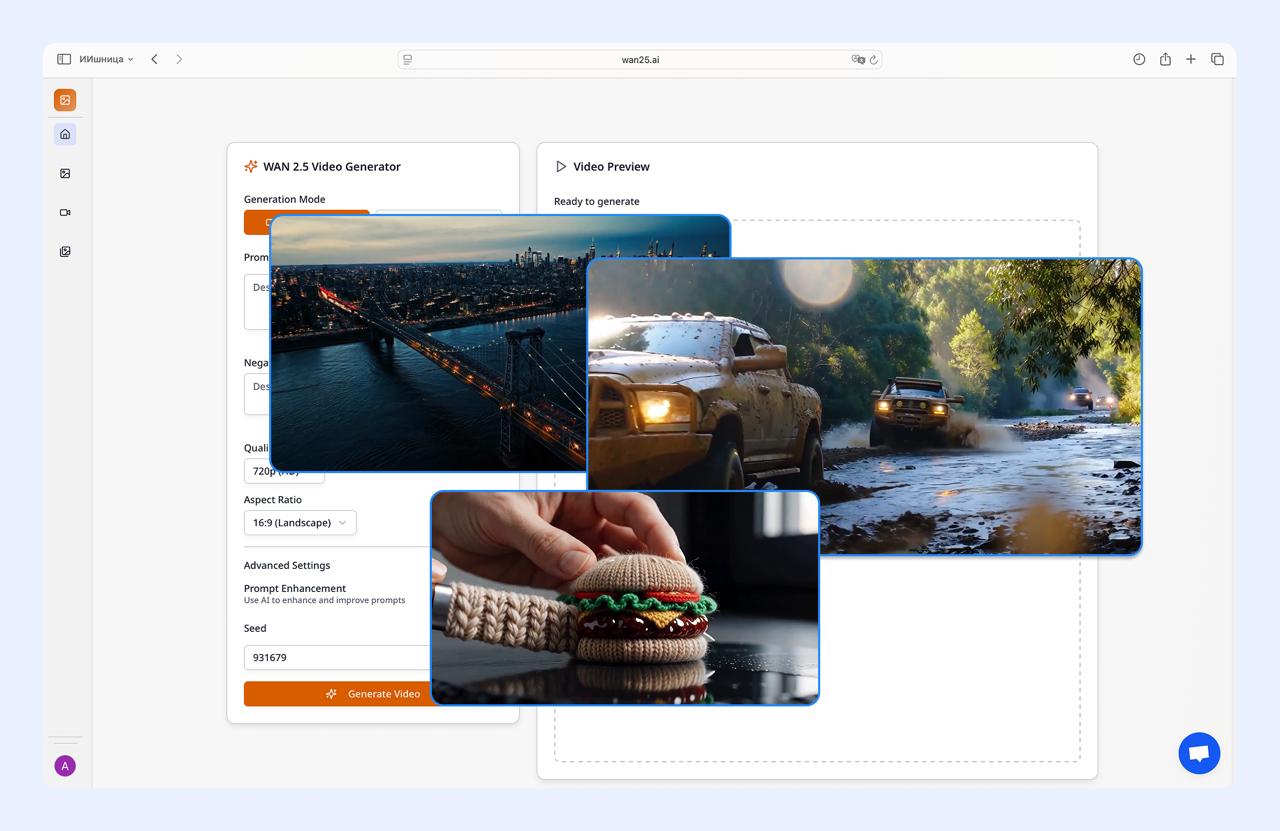Image resolution: width=1280 pixels, height=831 pixels.
Task: Click into the Negative Prompt text box
Action: [x=257, y=394]
